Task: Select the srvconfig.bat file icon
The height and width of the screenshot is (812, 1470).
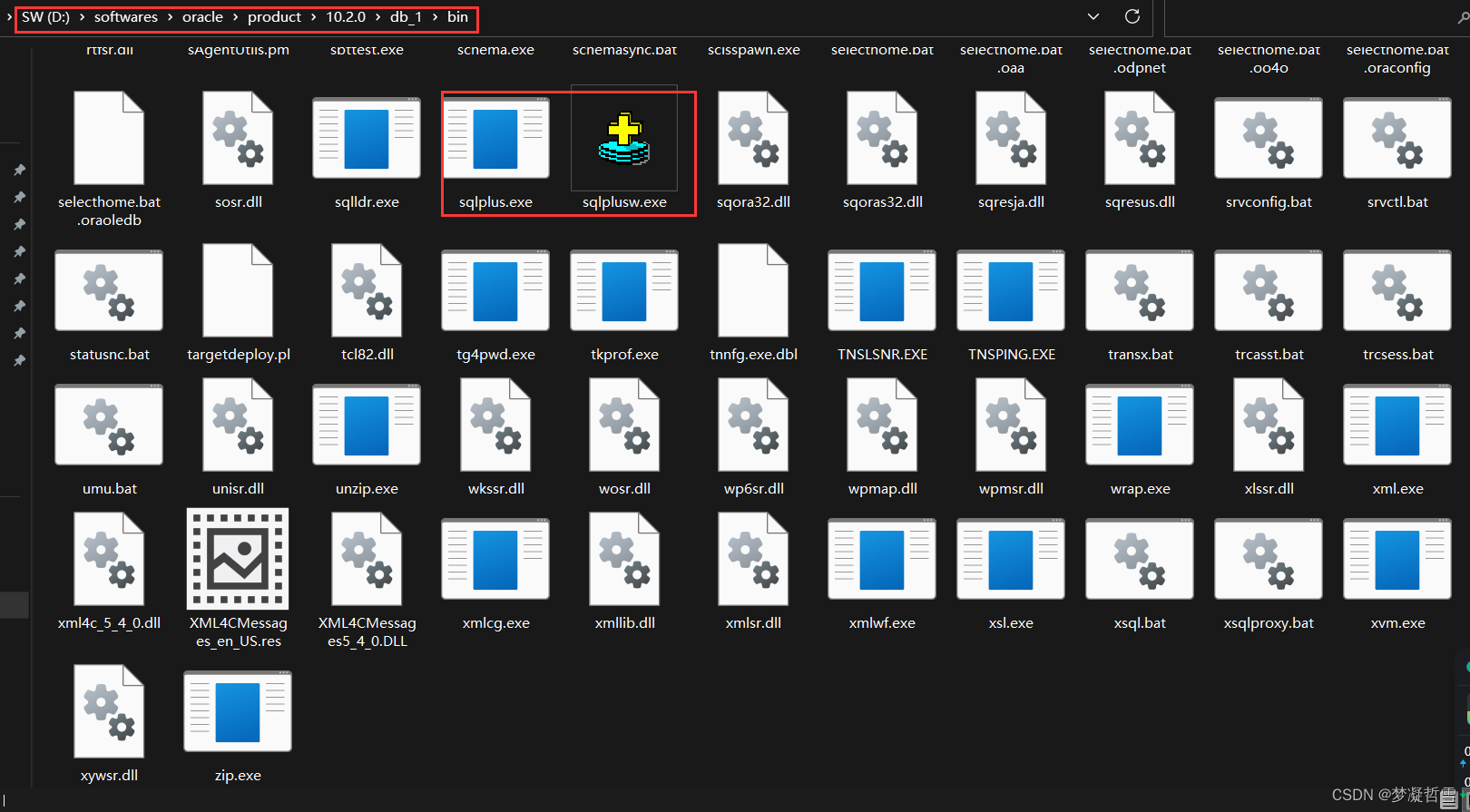Action: click(x=1269, y=139)
